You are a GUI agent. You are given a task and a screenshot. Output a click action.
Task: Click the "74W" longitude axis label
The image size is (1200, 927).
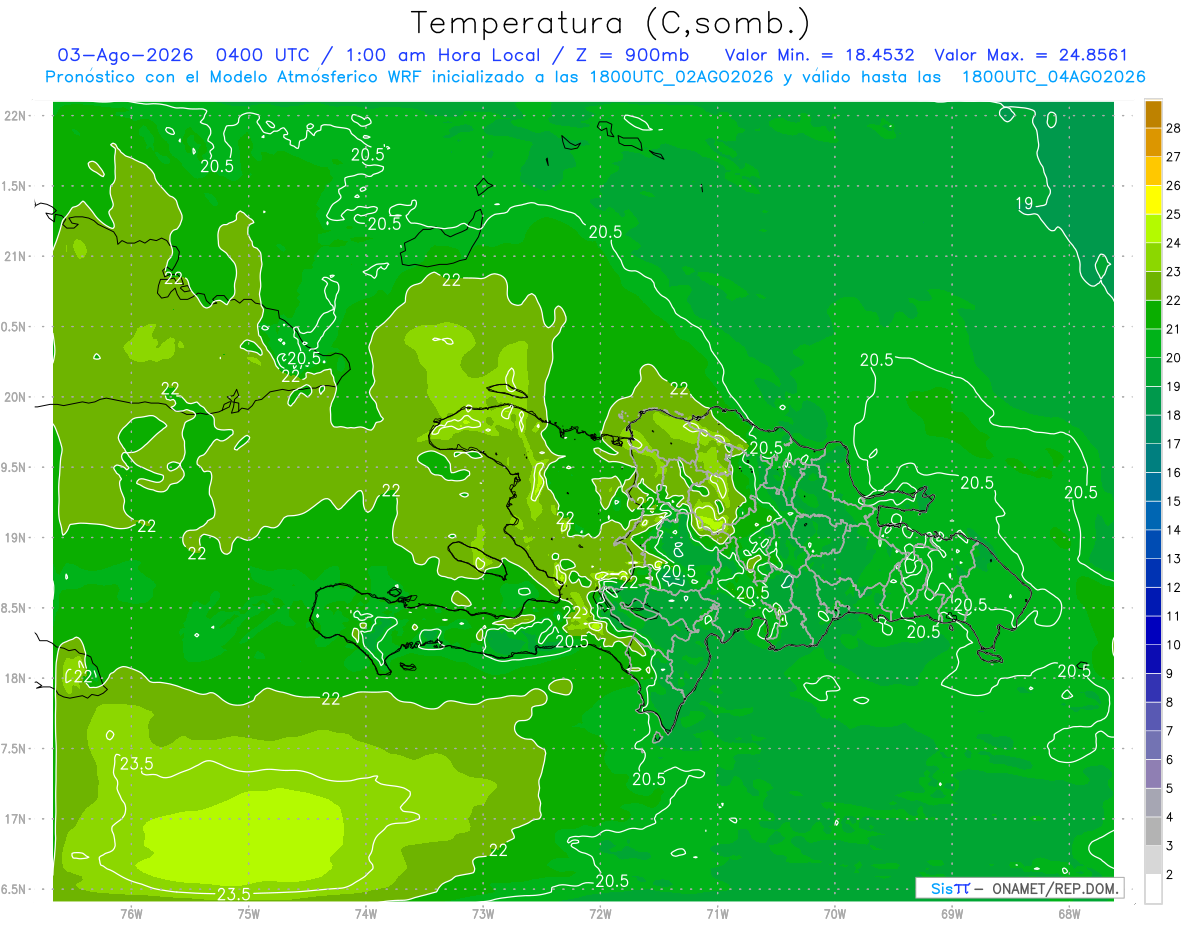coord(366,914)
